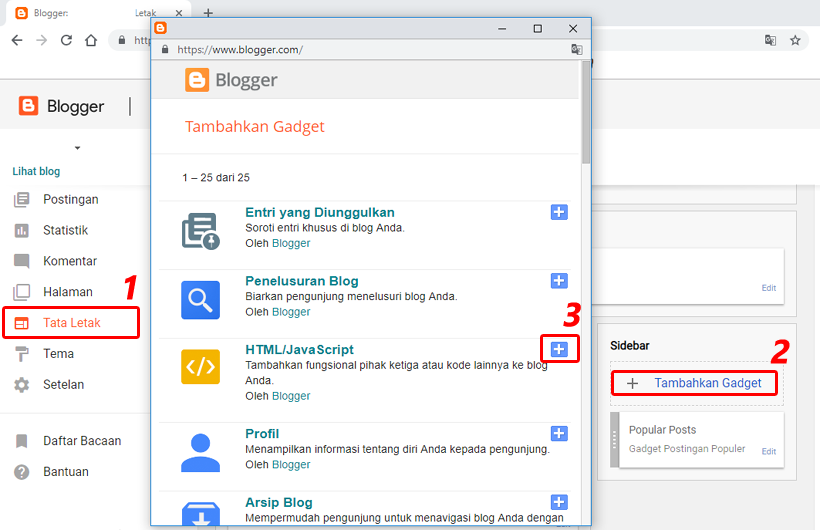Add the Arsip Blog gadget via plus icon
This screenshot has width=820, height=530.
pos(559,502)
